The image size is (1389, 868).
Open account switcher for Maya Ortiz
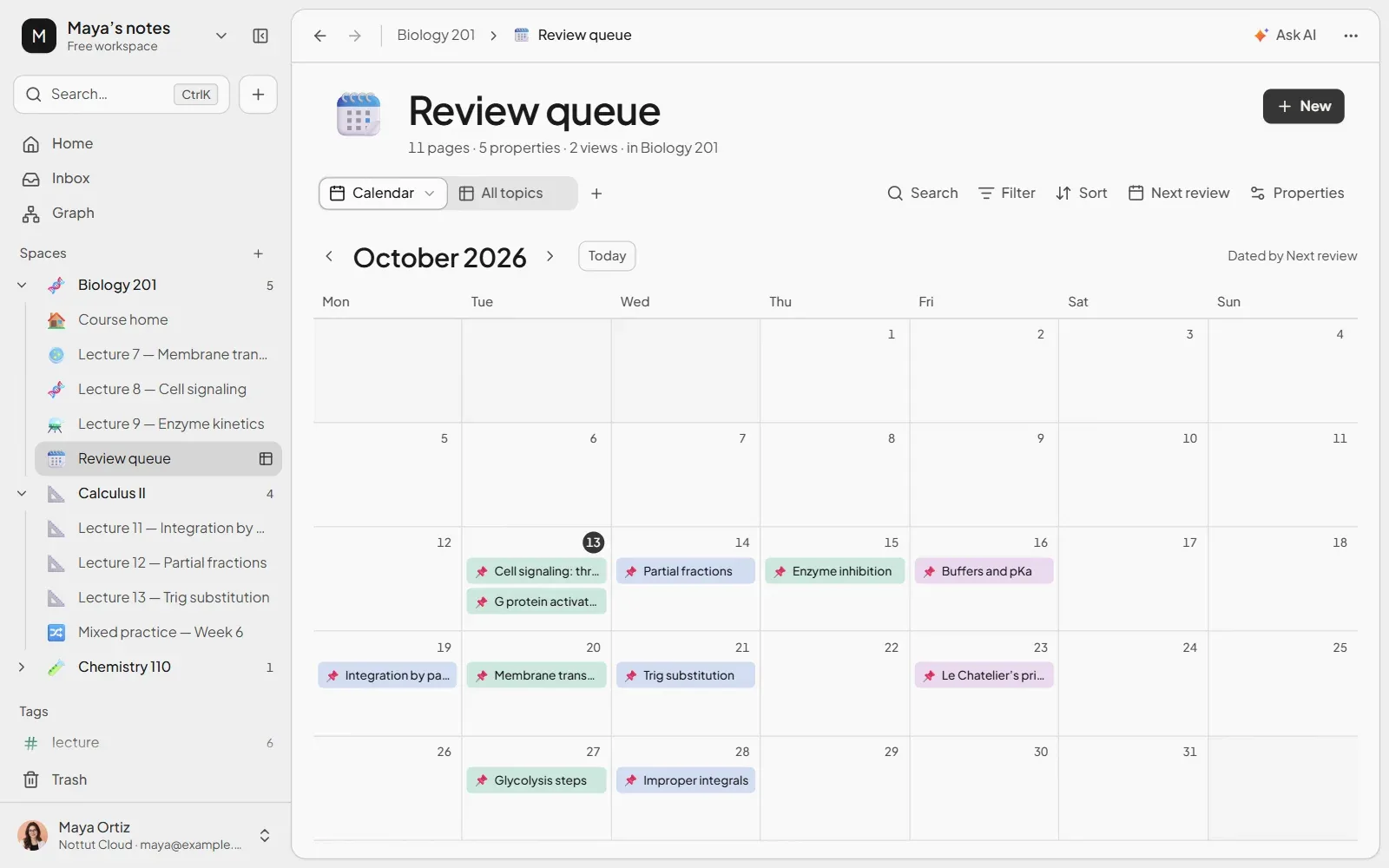[265, 836]
